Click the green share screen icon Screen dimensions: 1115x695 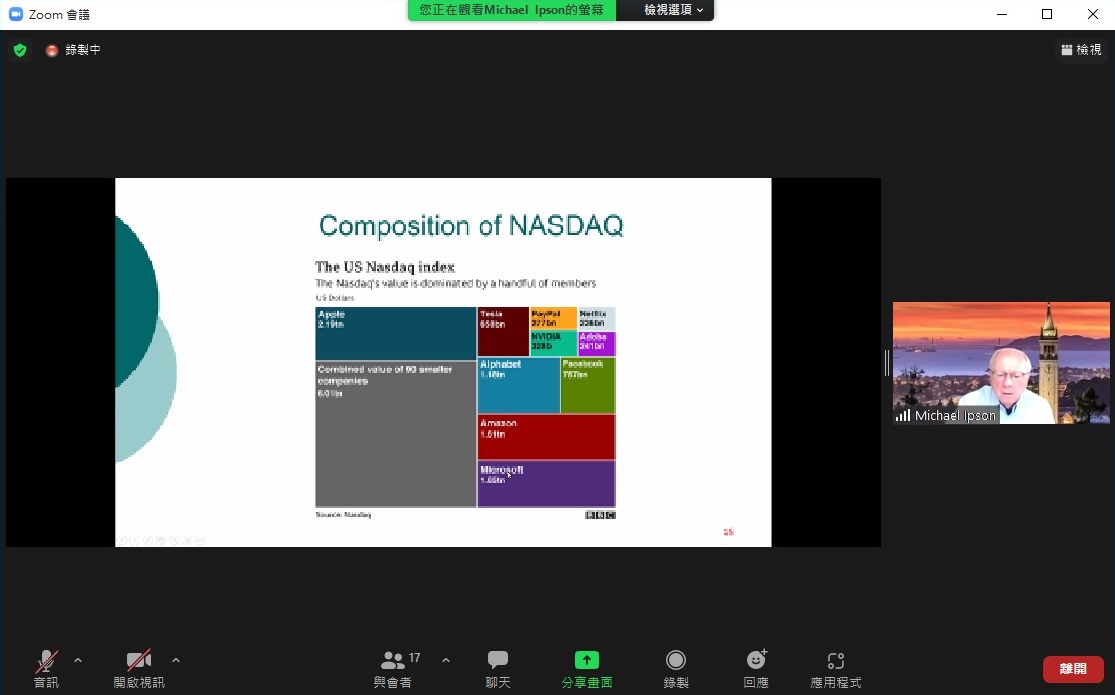586,660
